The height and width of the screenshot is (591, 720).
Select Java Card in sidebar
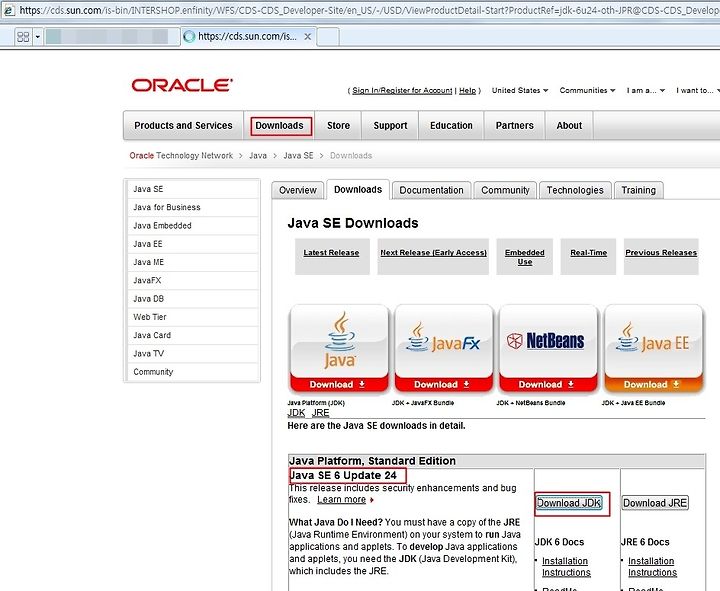[x=193, y=335]
